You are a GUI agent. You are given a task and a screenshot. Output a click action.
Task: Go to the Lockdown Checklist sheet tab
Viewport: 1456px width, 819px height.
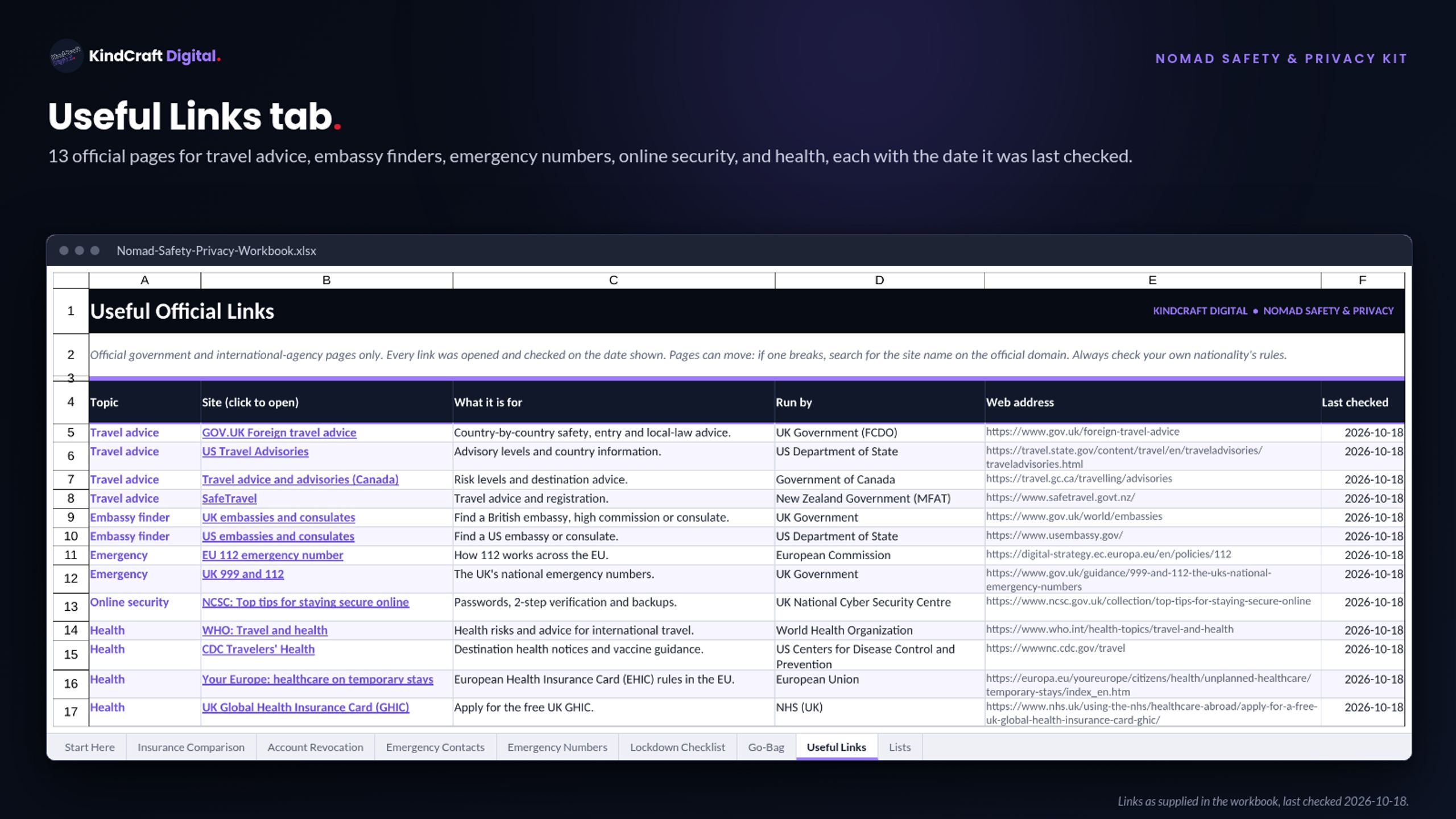coord(677,747)
